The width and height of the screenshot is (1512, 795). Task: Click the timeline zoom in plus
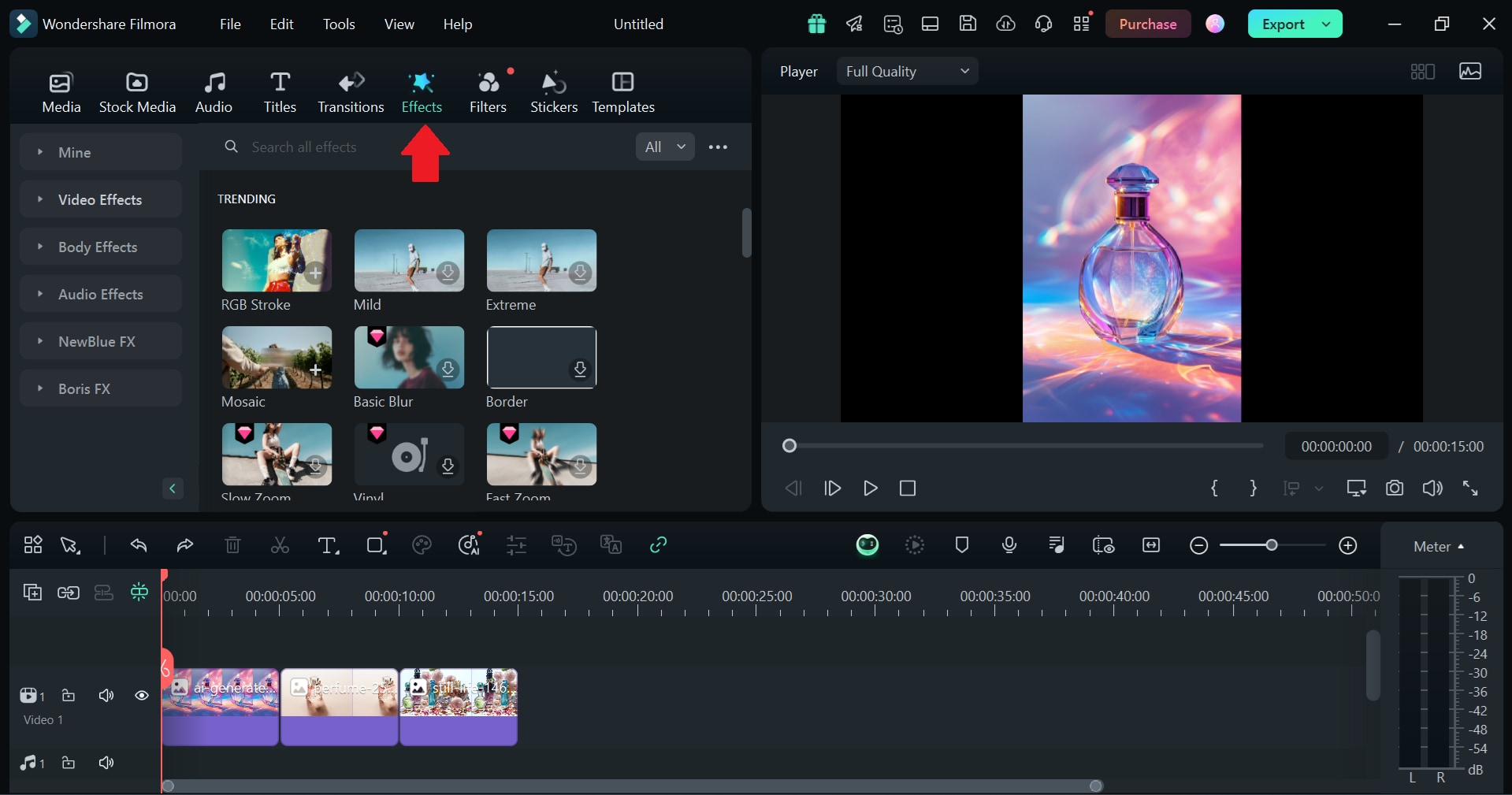[1348, 545]
